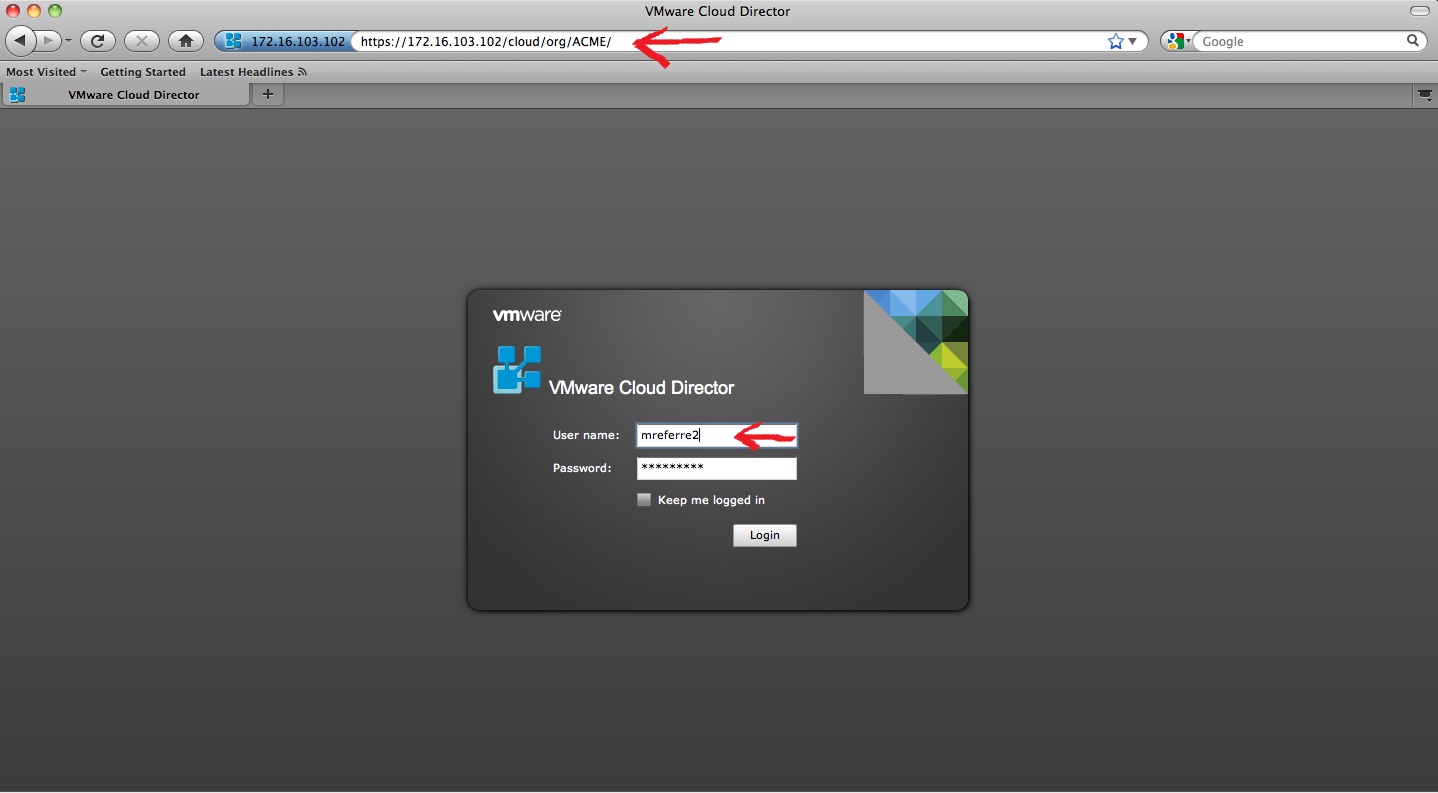This screenshot has height=793, width=1438.
Task: Toggle toolbar with title bar pill button
Action: click(1419, 11)
